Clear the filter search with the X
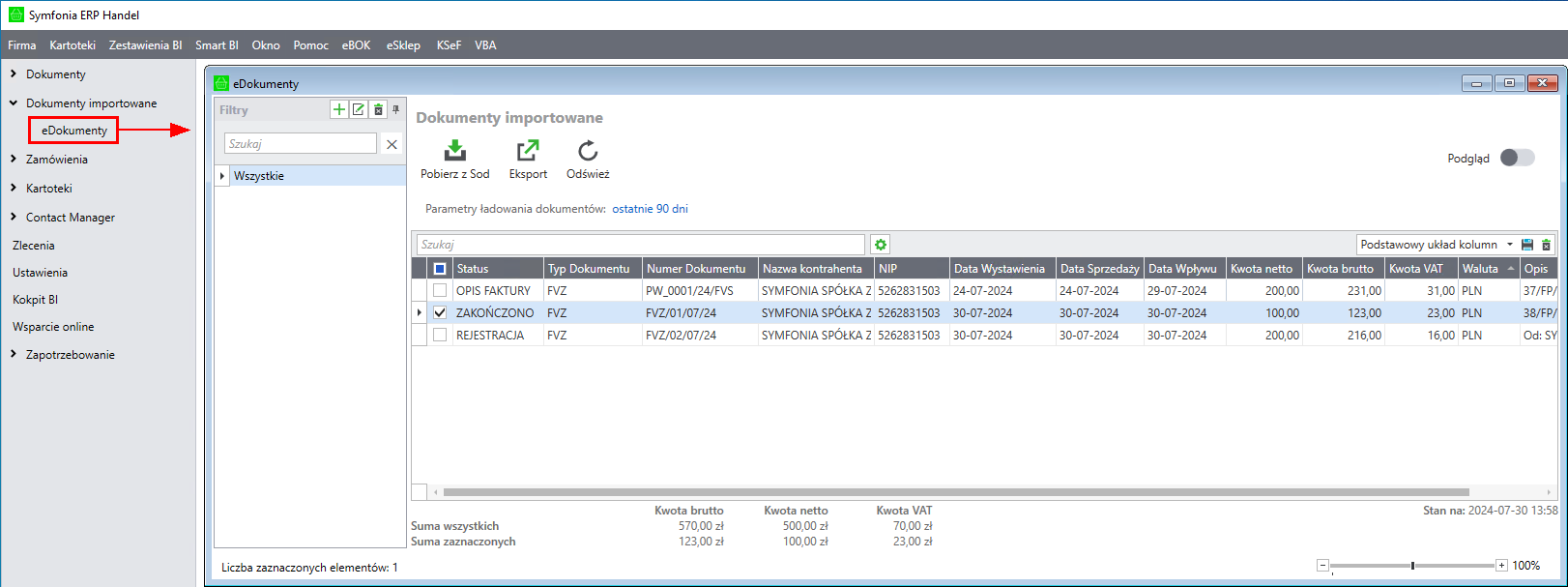1568x587 pixels. coord(392,144)
